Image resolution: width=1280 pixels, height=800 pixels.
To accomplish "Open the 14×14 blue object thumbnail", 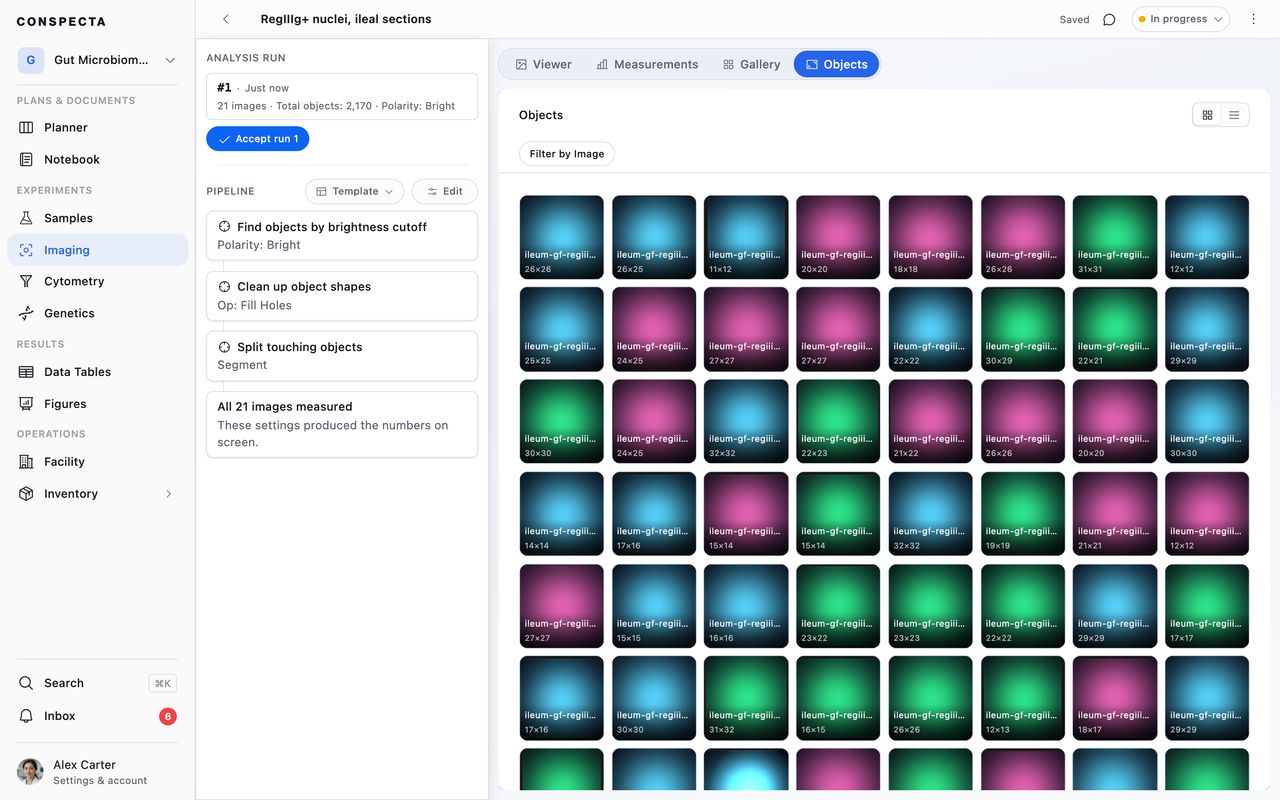I will (x=562, y=514).
